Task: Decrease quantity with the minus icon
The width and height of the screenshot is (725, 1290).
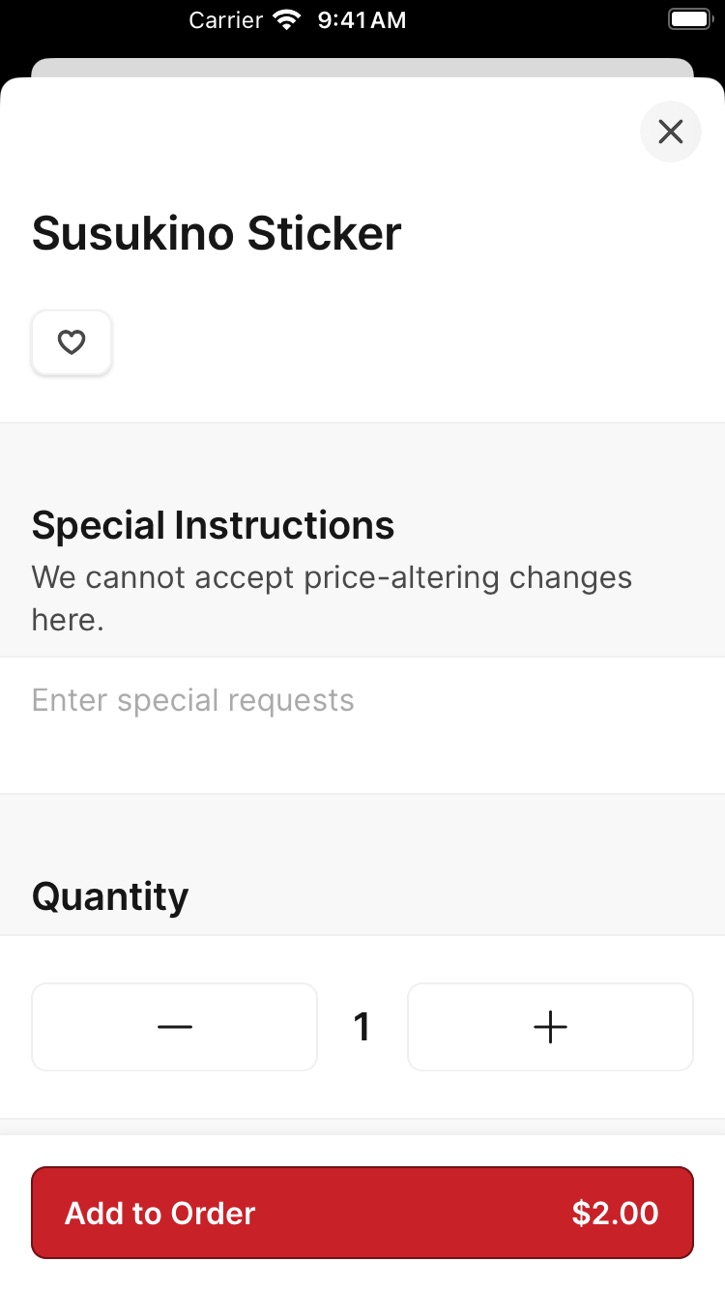Action: 174,1027
